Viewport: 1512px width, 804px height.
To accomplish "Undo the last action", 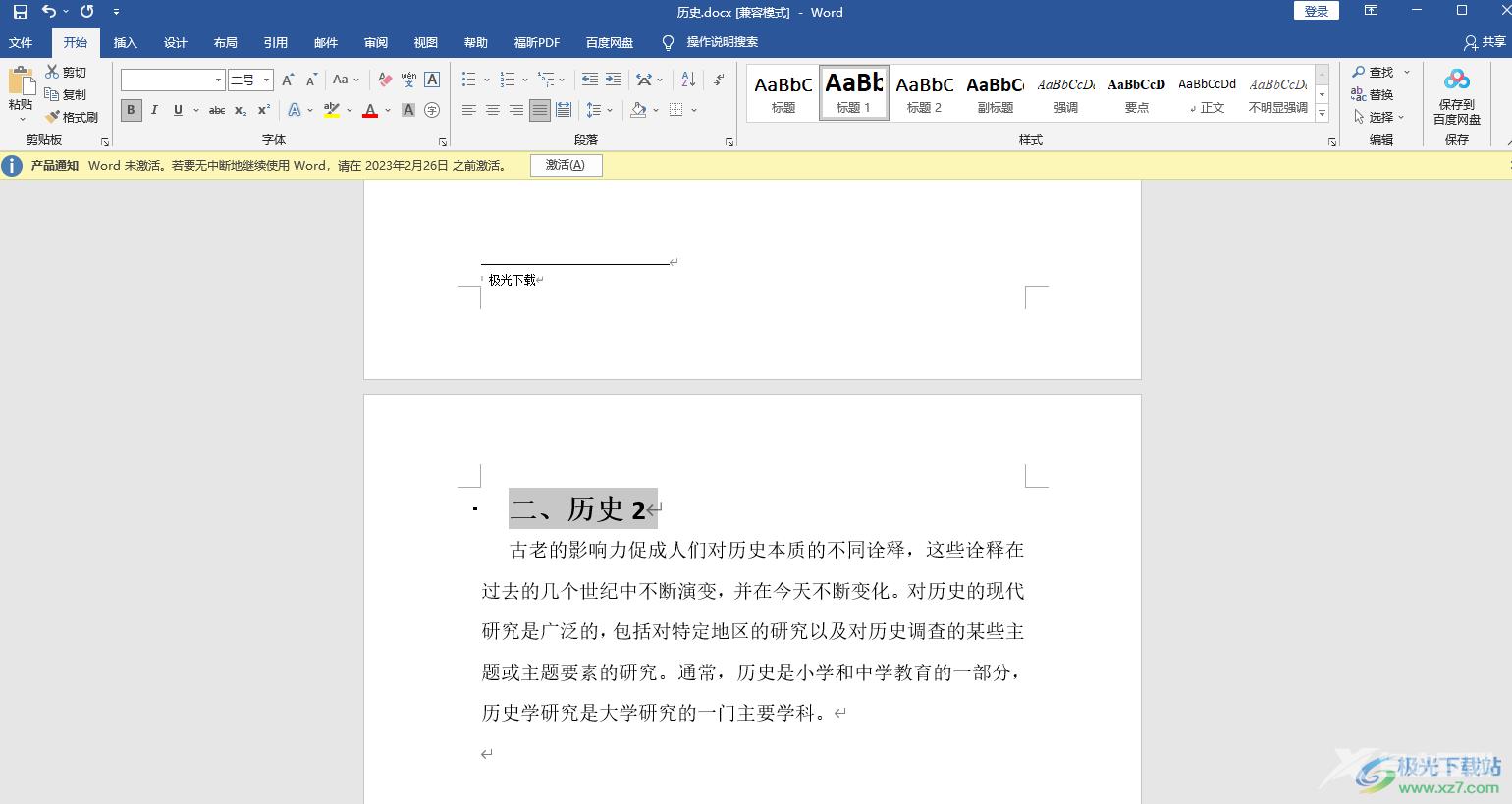I will 49,12.
